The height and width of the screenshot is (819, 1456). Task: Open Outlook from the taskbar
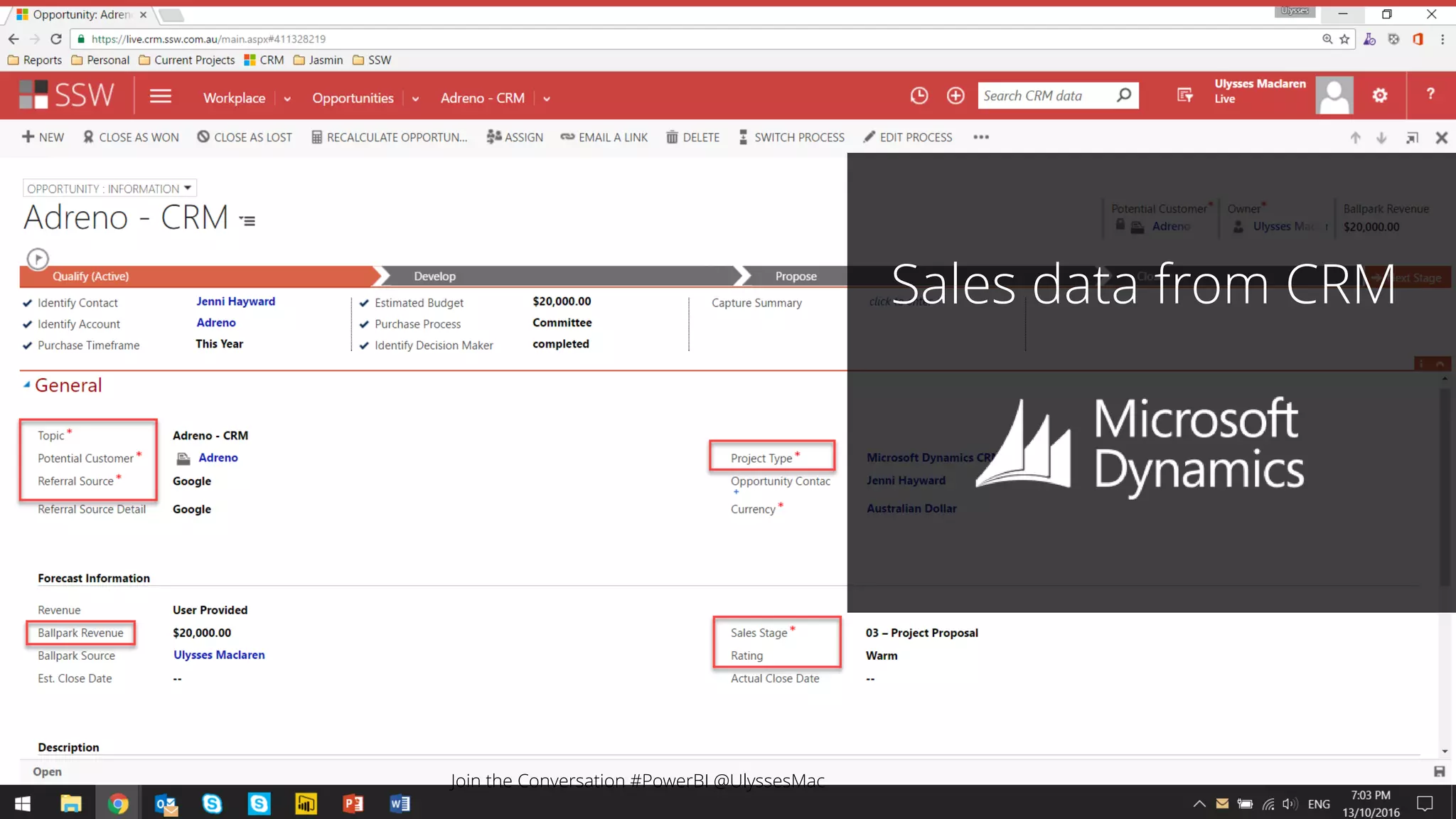pyautogui.click(x=165, y=804)
